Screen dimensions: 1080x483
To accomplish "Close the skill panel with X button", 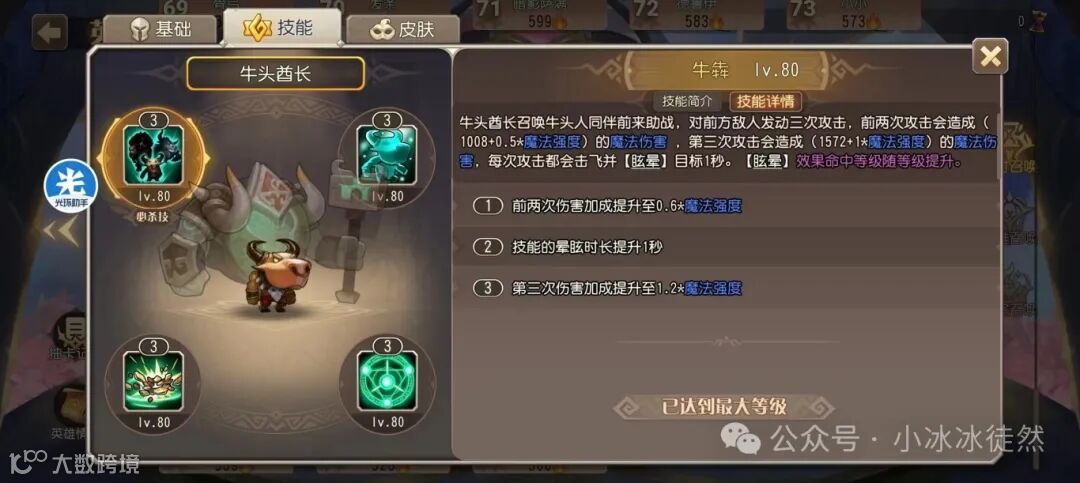I will [x=990, y=56].
